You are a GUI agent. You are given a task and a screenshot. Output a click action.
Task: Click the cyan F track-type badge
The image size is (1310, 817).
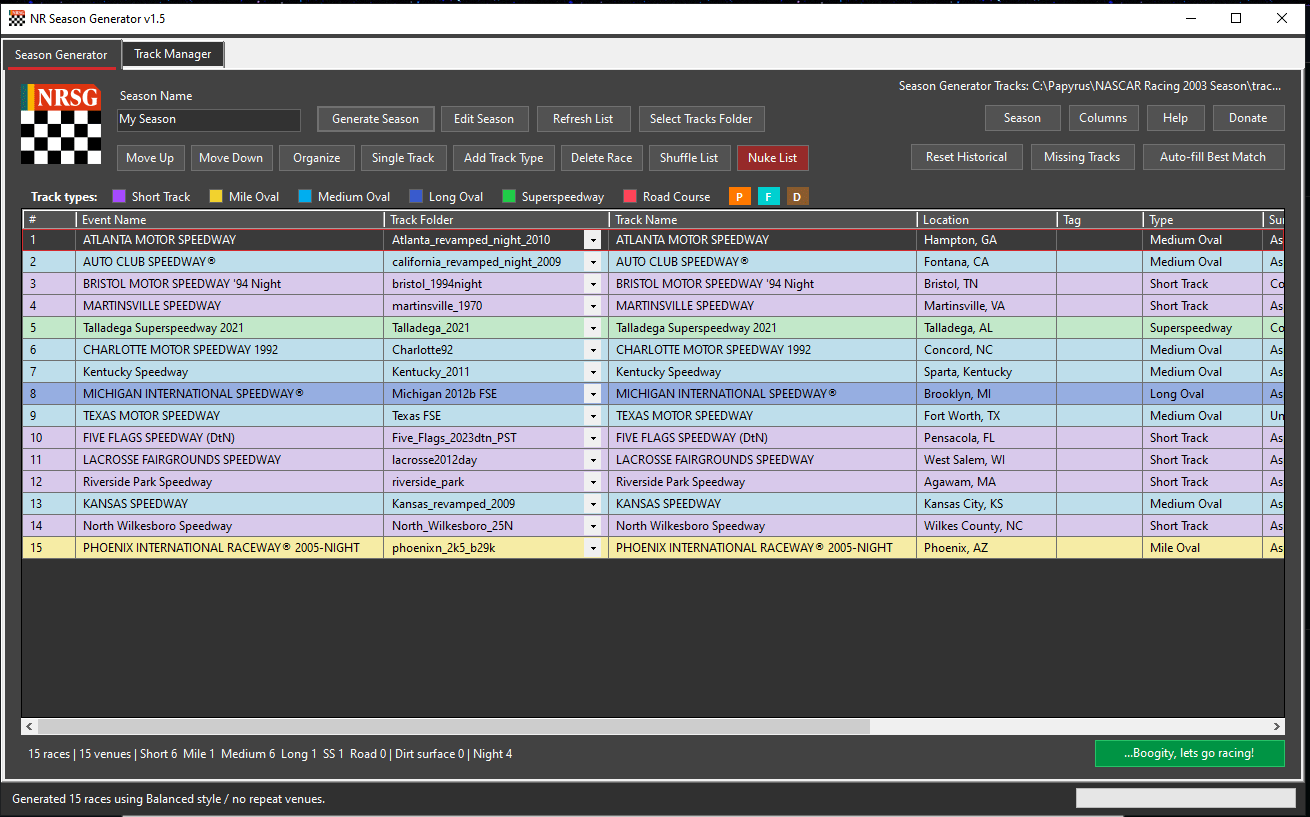[769, 197]
